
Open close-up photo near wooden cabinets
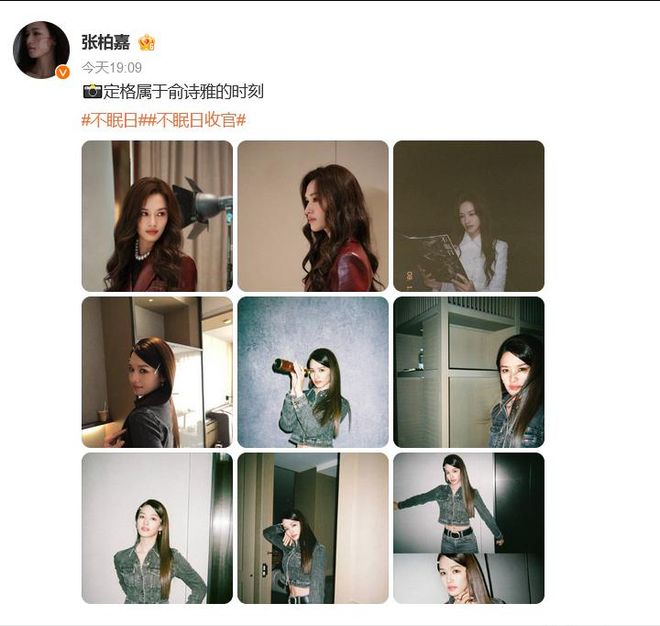[468, 372]
